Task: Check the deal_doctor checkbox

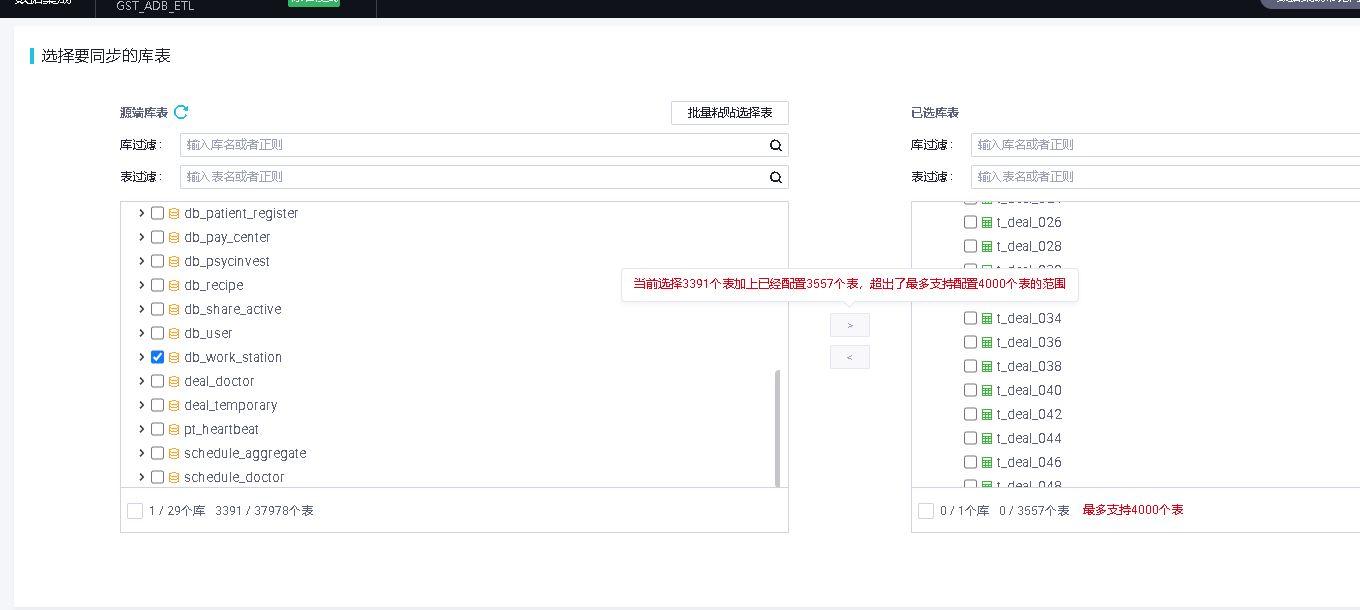Action: tap(157, 381)
